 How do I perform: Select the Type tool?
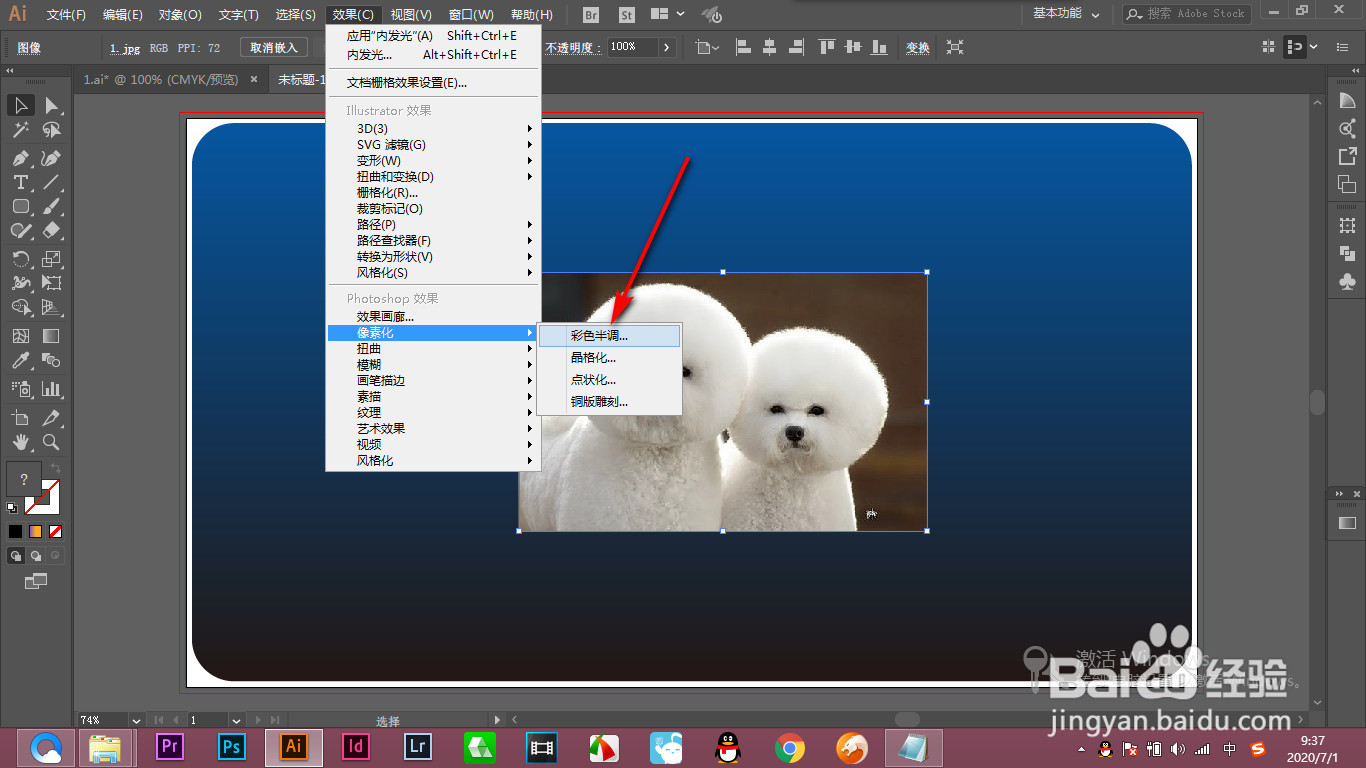pyautogui.click(x=20, y=183)
